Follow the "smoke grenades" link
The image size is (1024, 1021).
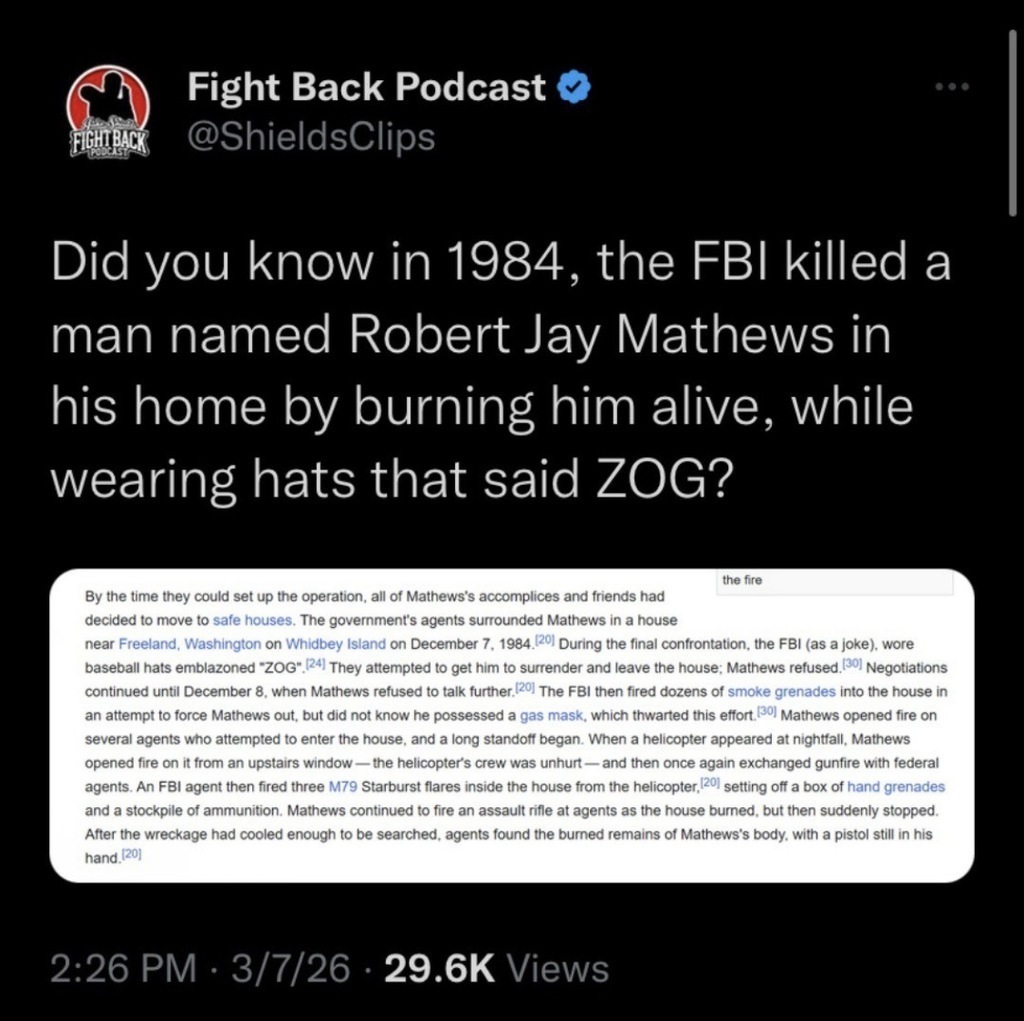point(781,692)
